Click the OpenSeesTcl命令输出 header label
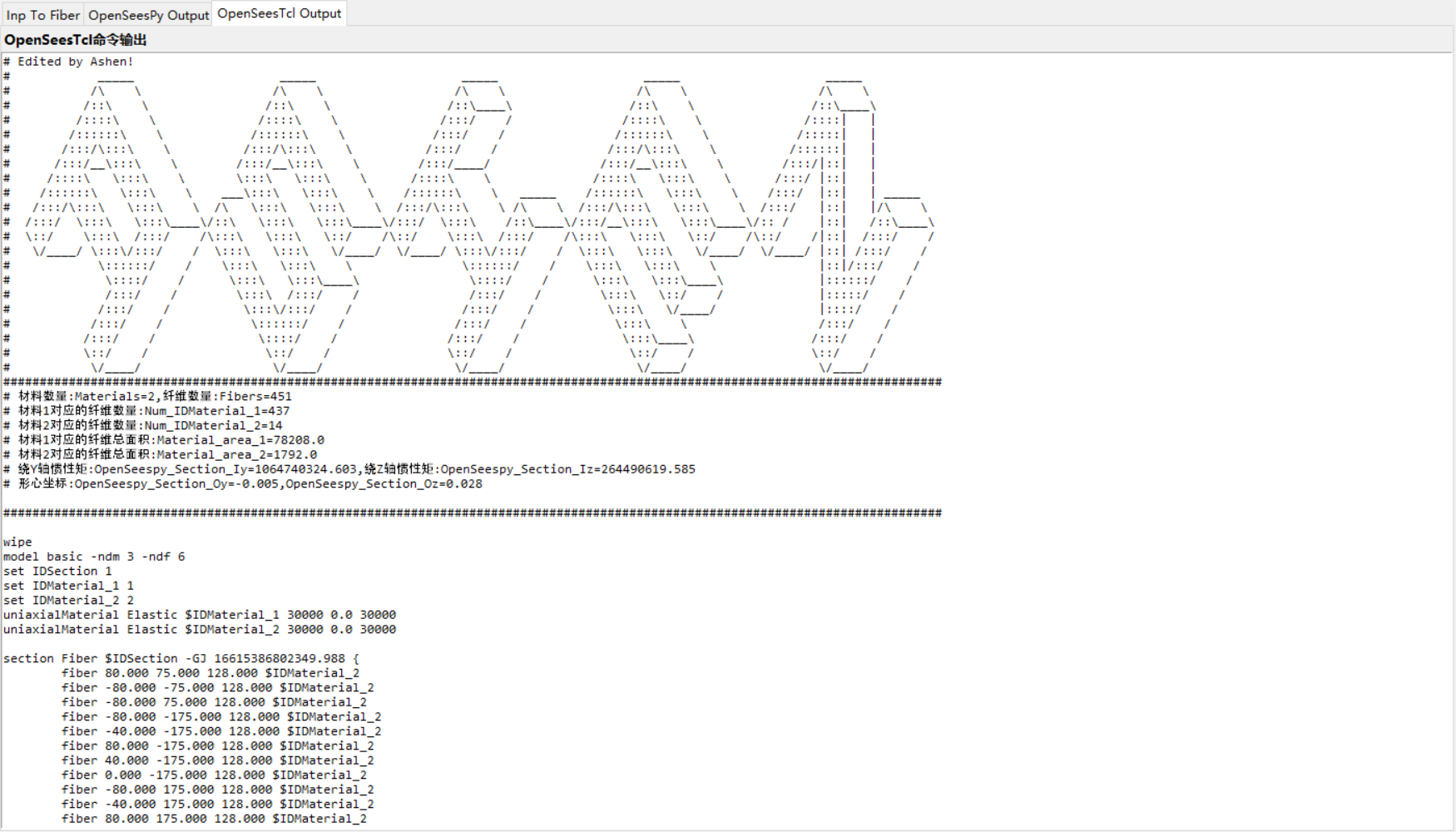The height and width of the screenshot is (832, 1456). point(75,39)
